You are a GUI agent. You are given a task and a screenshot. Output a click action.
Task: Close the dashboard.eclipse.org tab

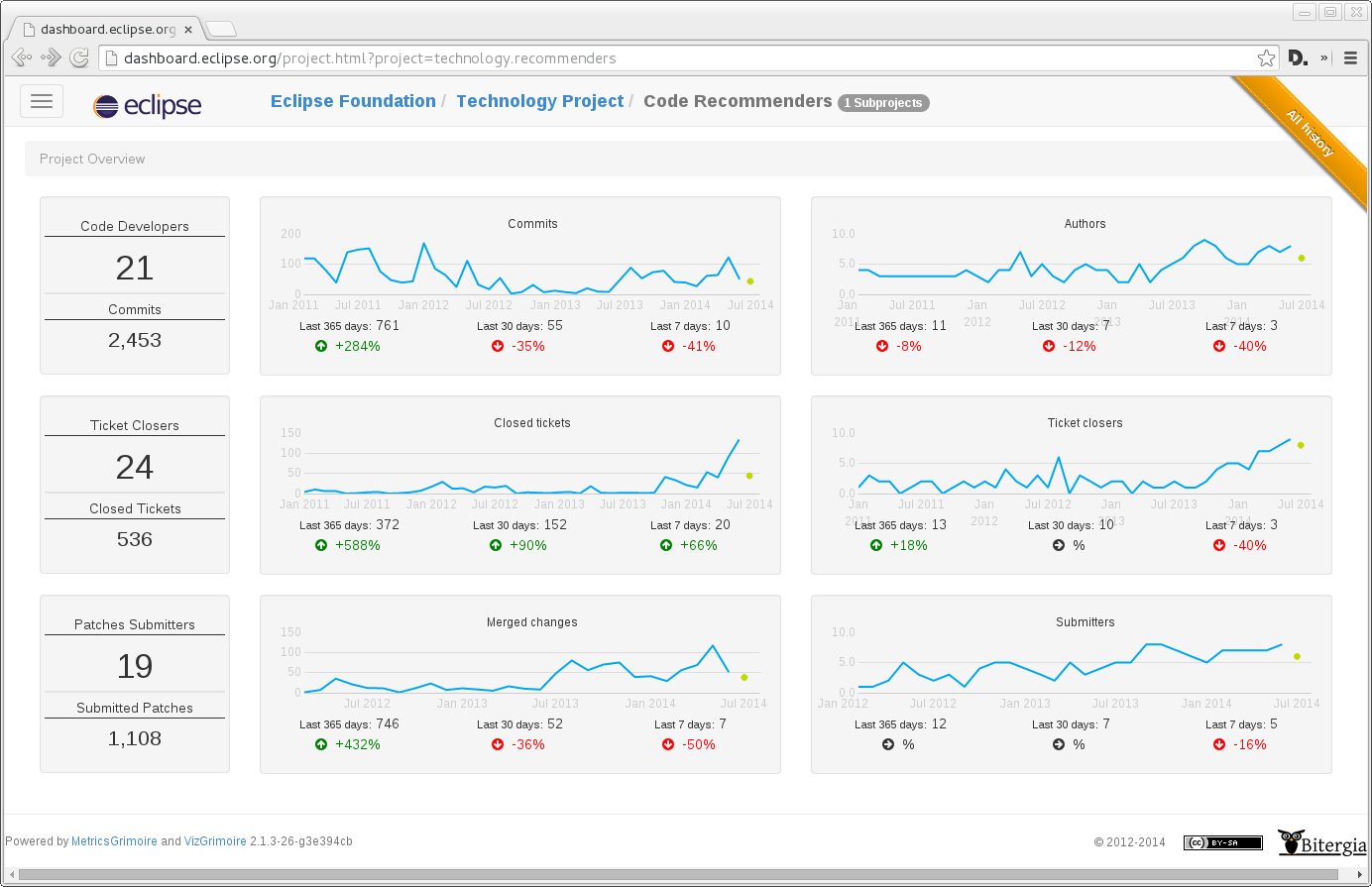tap(188, 30)
